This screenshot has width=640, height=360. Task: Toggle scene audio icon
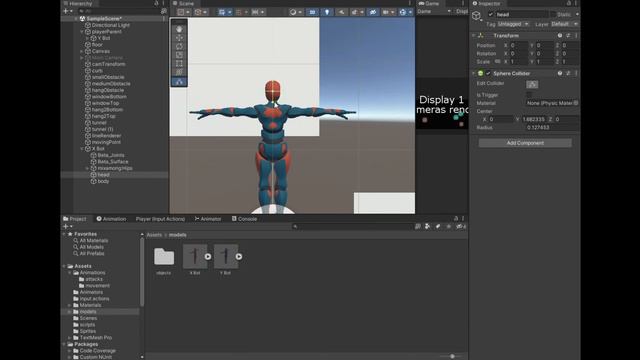tap(341, 12)
